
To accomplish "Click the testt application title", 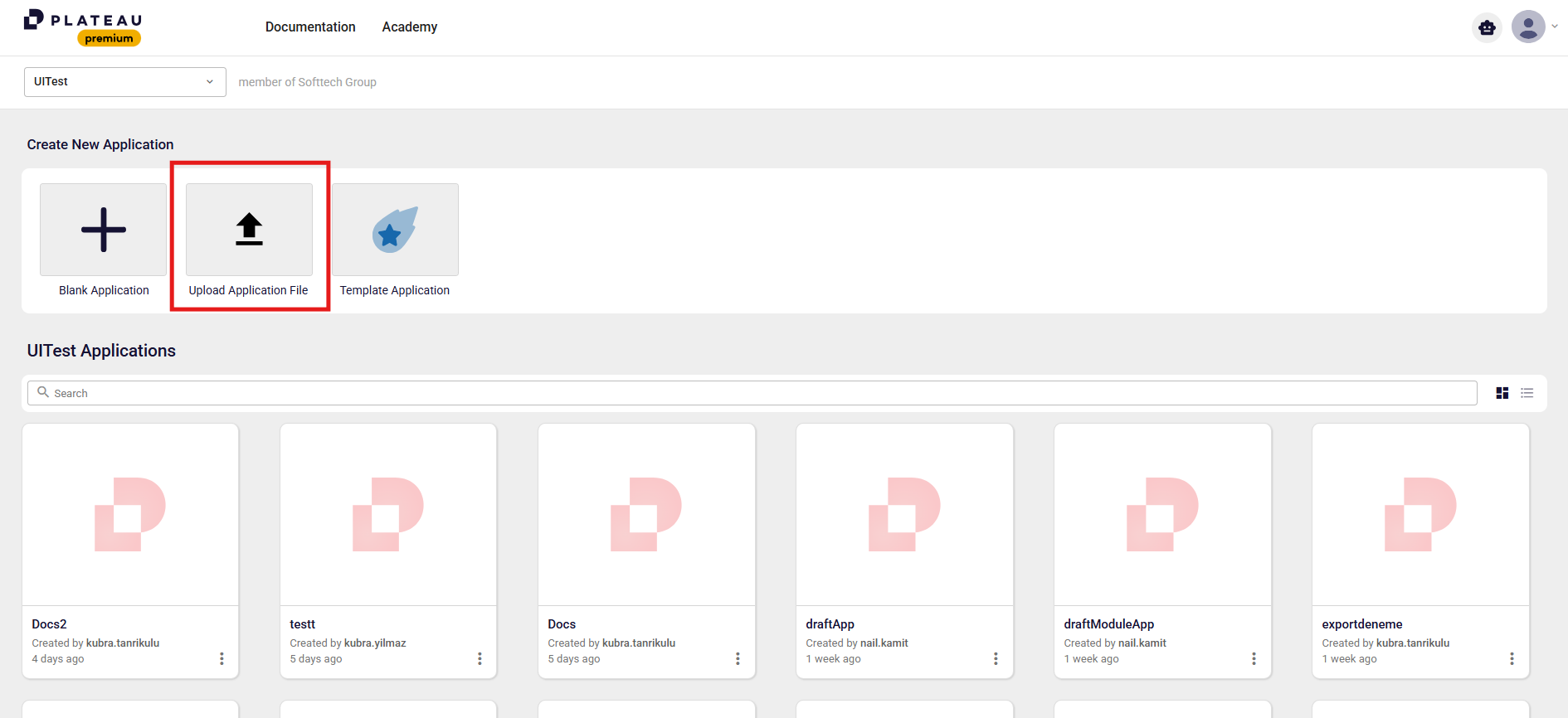I will (302, 624).
